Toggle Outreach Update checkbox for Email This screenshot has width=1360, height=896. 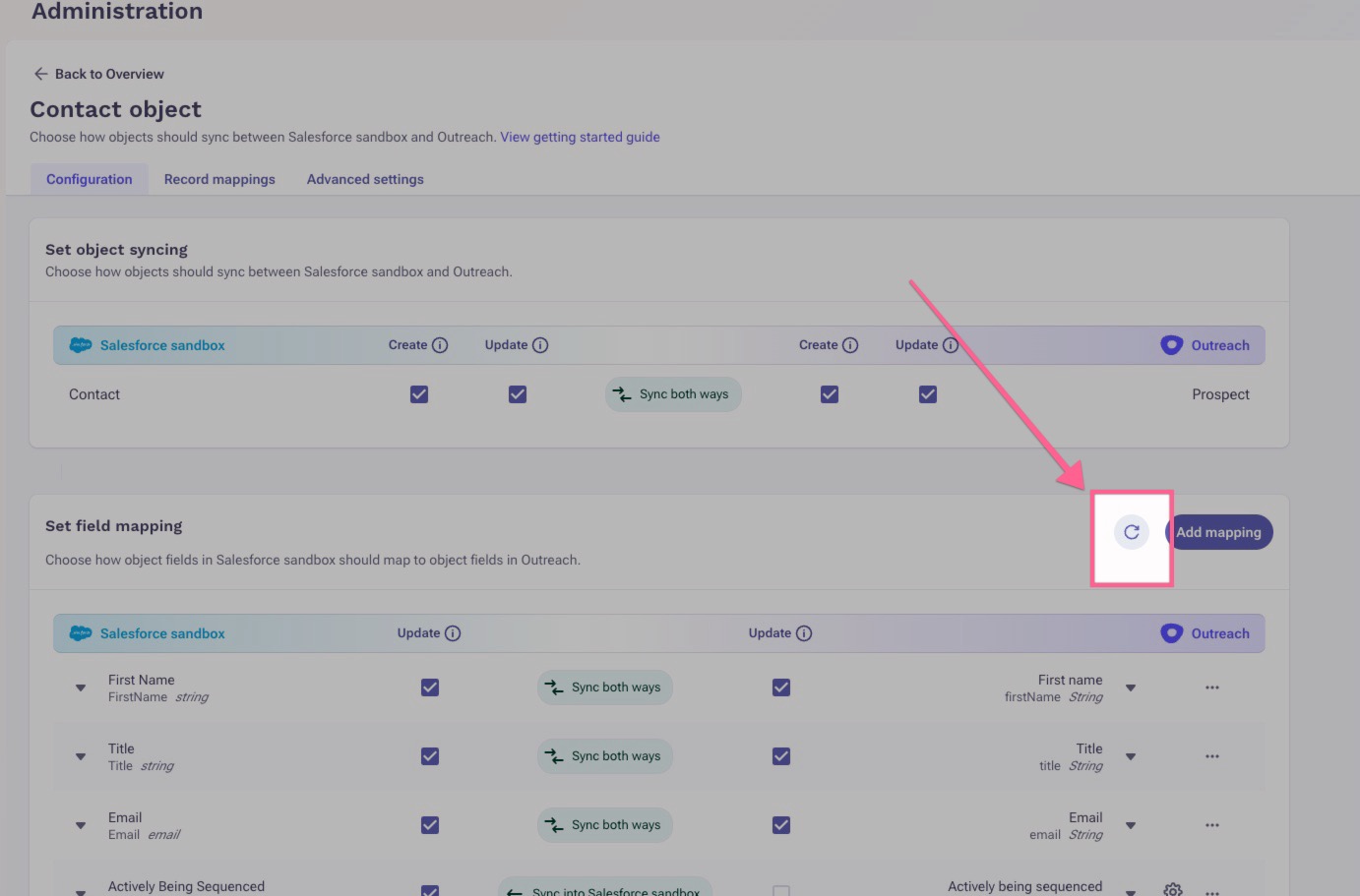click(781, 825)
